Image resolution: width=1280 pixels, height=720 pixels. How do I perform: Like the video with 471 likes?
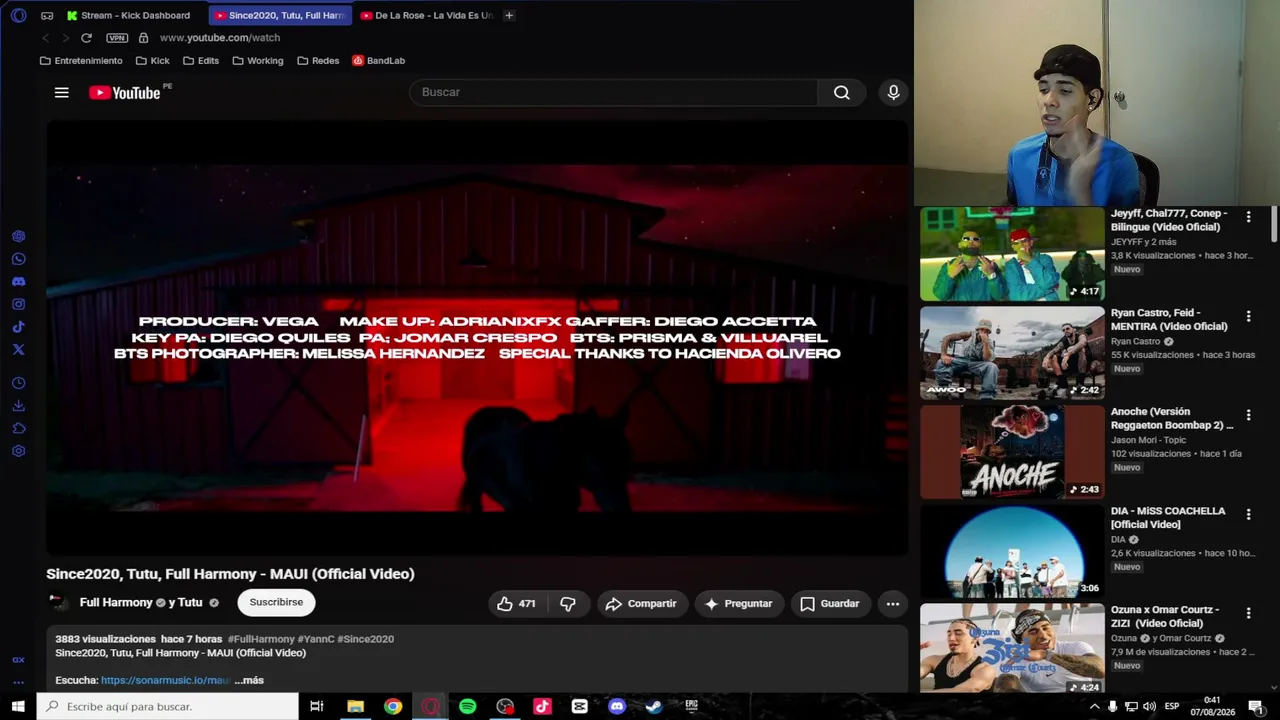[516, 604]
